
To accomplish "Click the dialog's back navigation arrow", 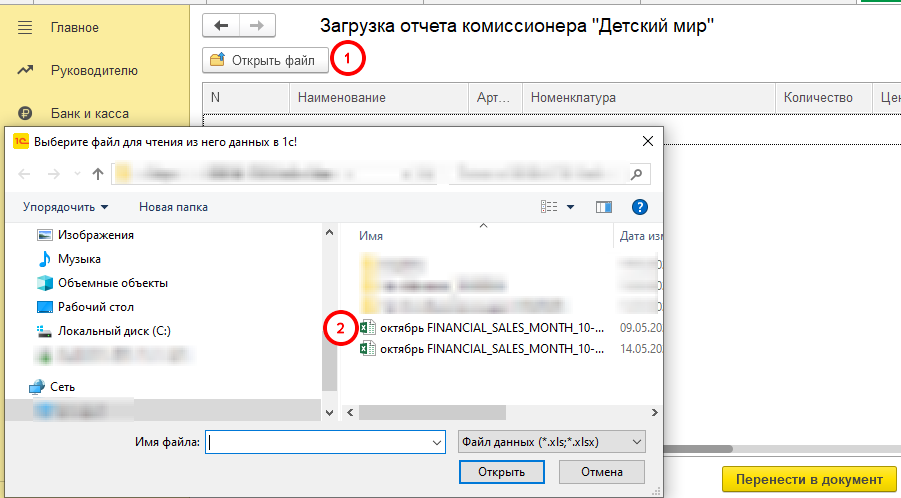I will tap(24, 173).
